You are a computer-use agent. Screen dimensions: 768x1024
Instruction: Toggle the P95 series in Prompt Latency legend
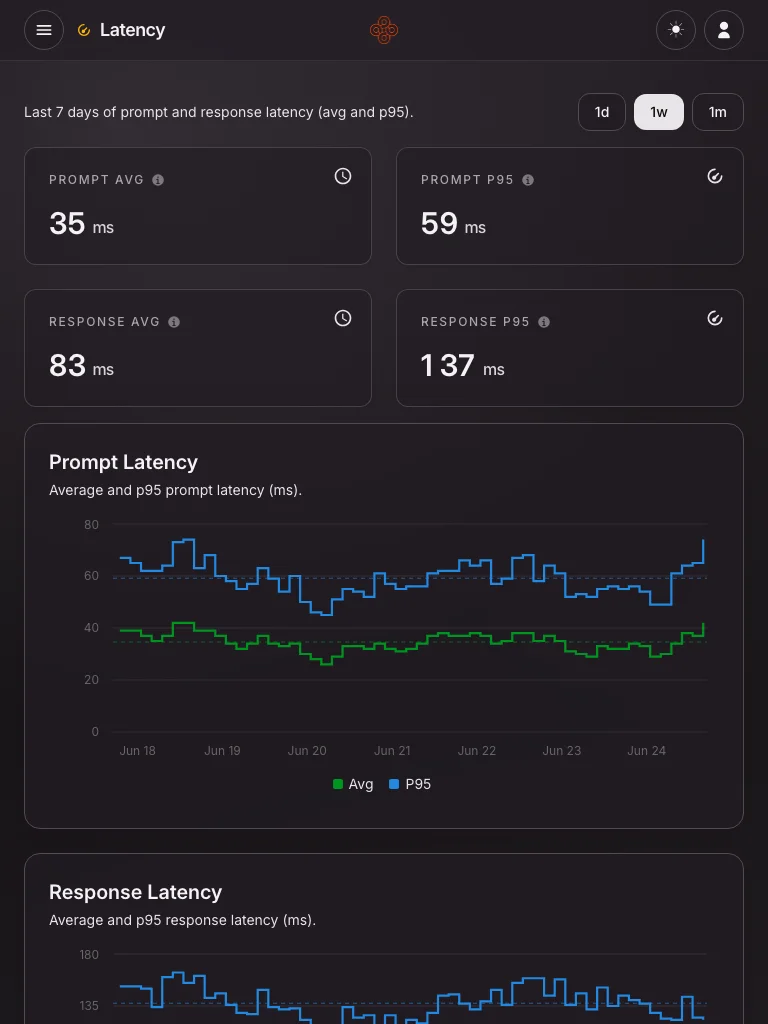[410, 784]
